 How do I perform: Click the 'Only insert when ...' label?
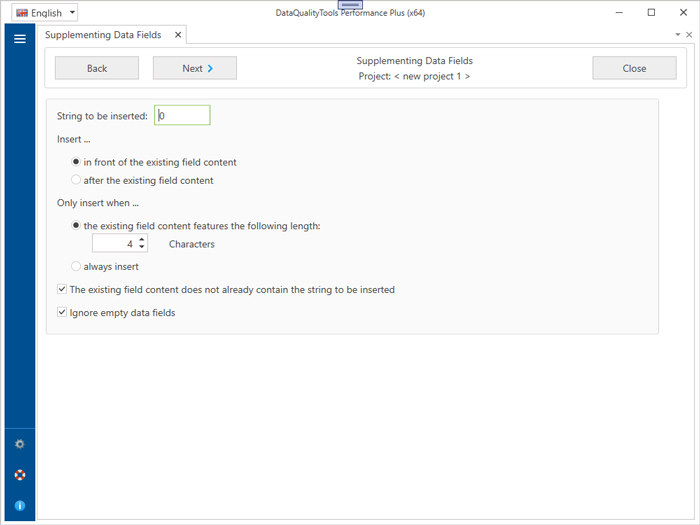pos(98,203)
